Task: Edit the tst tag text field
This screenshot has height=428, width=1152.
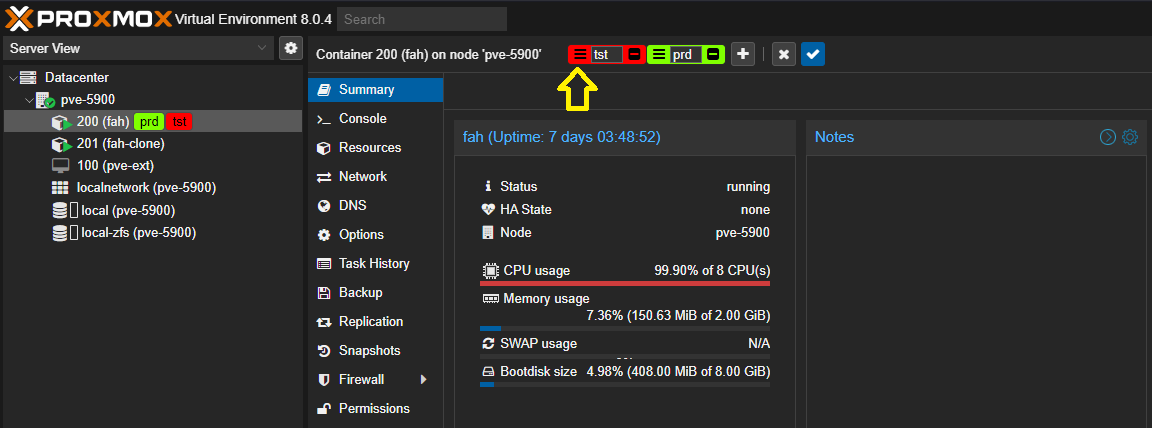Action: click(607, 54)
